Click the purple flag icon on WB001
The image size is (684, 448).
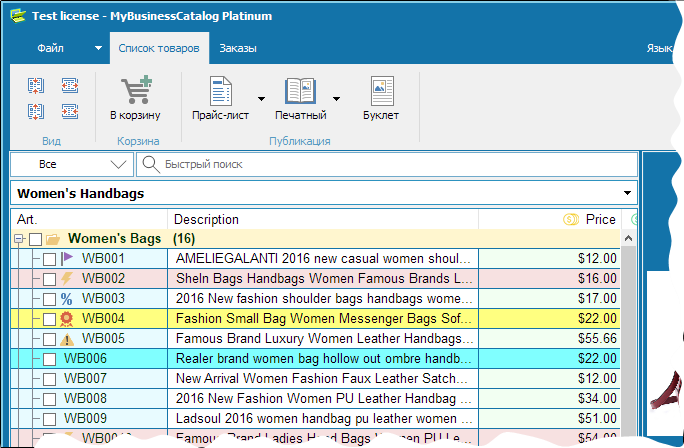[67, 258]
